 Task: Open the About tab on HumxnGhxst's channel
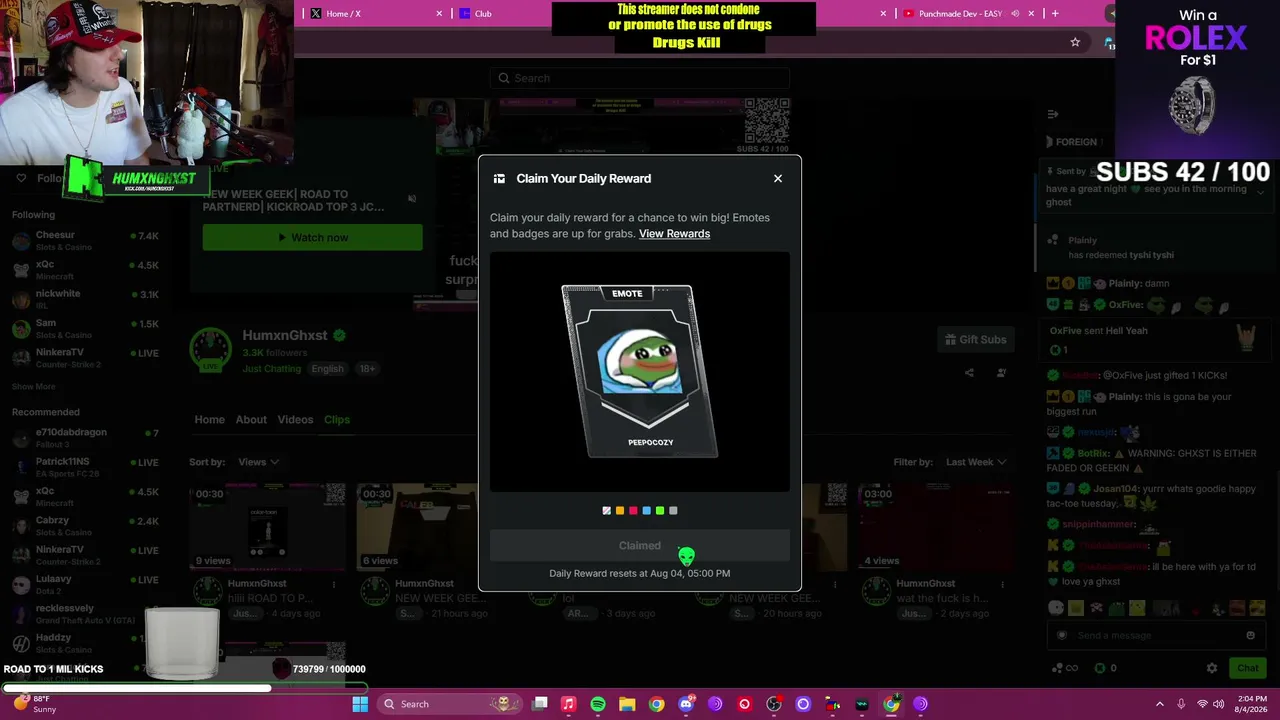tap(251, 419)
